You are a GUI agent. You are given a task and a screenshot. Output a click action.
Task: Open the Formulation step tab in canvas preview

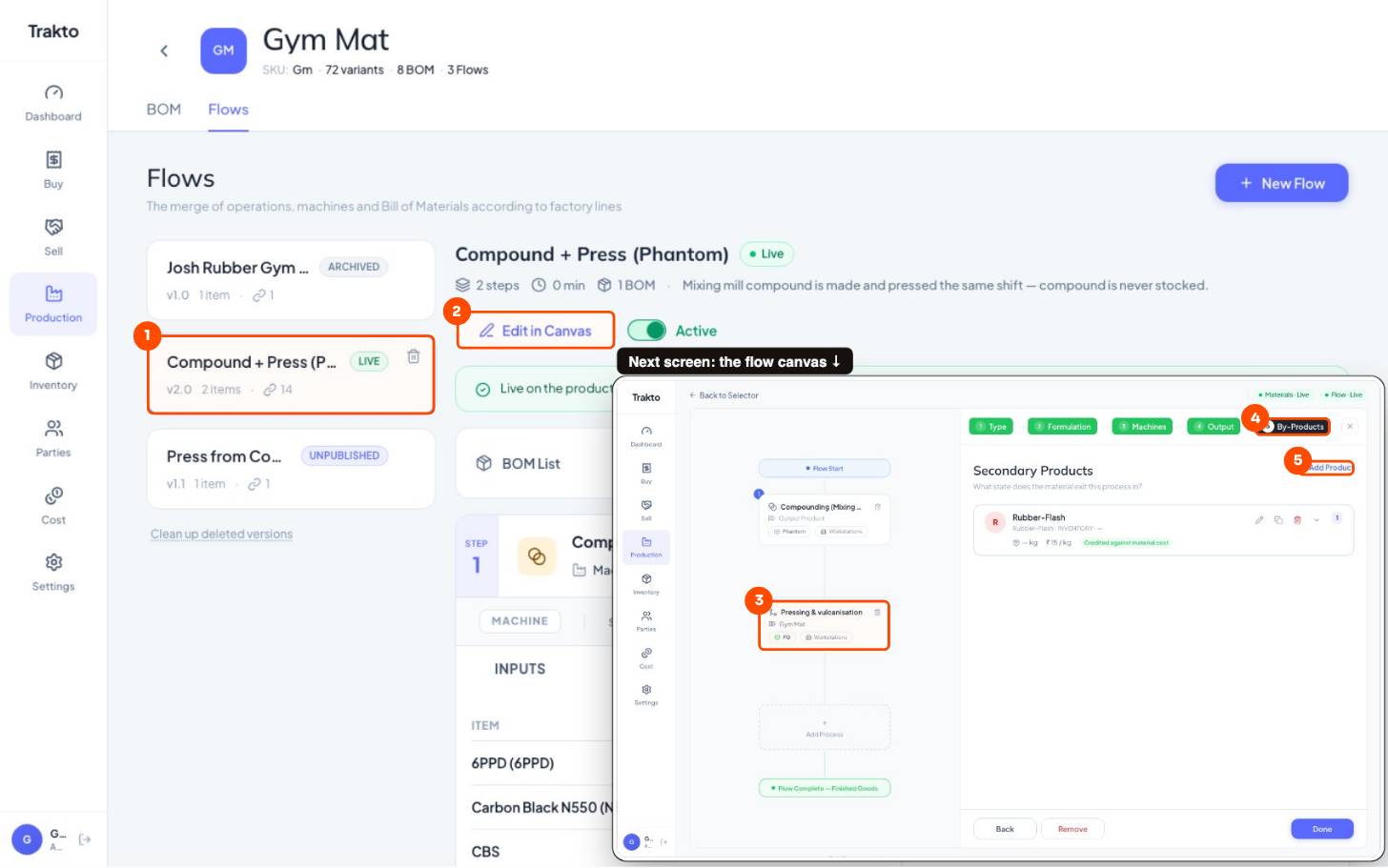click(x=1062, y=427)
